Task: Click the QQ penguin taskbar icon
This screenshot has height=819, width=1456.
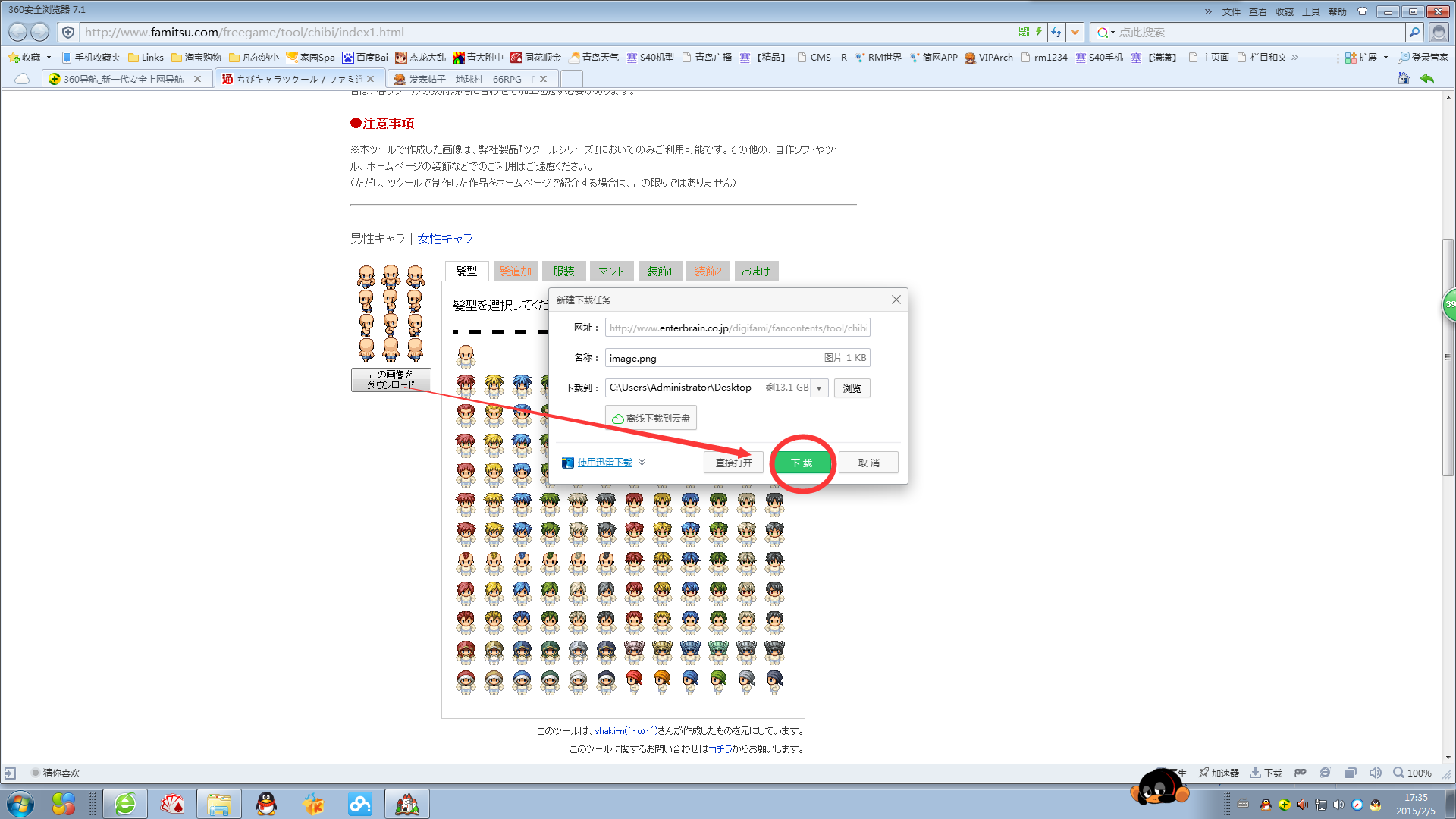Action: [266, 804]
